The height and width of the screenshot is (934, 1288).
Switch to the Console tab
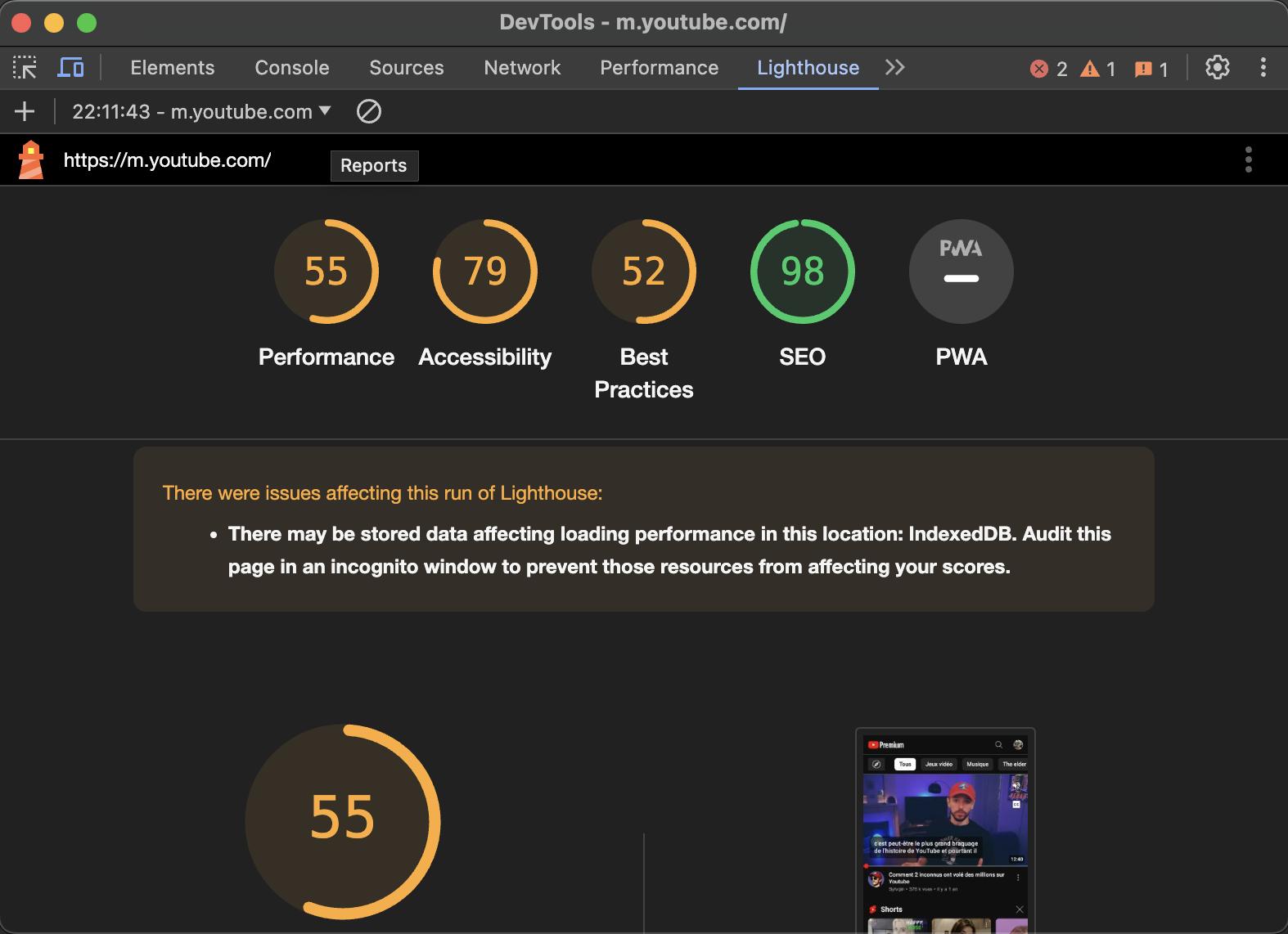pyautogui.click(x=292, y=68)
